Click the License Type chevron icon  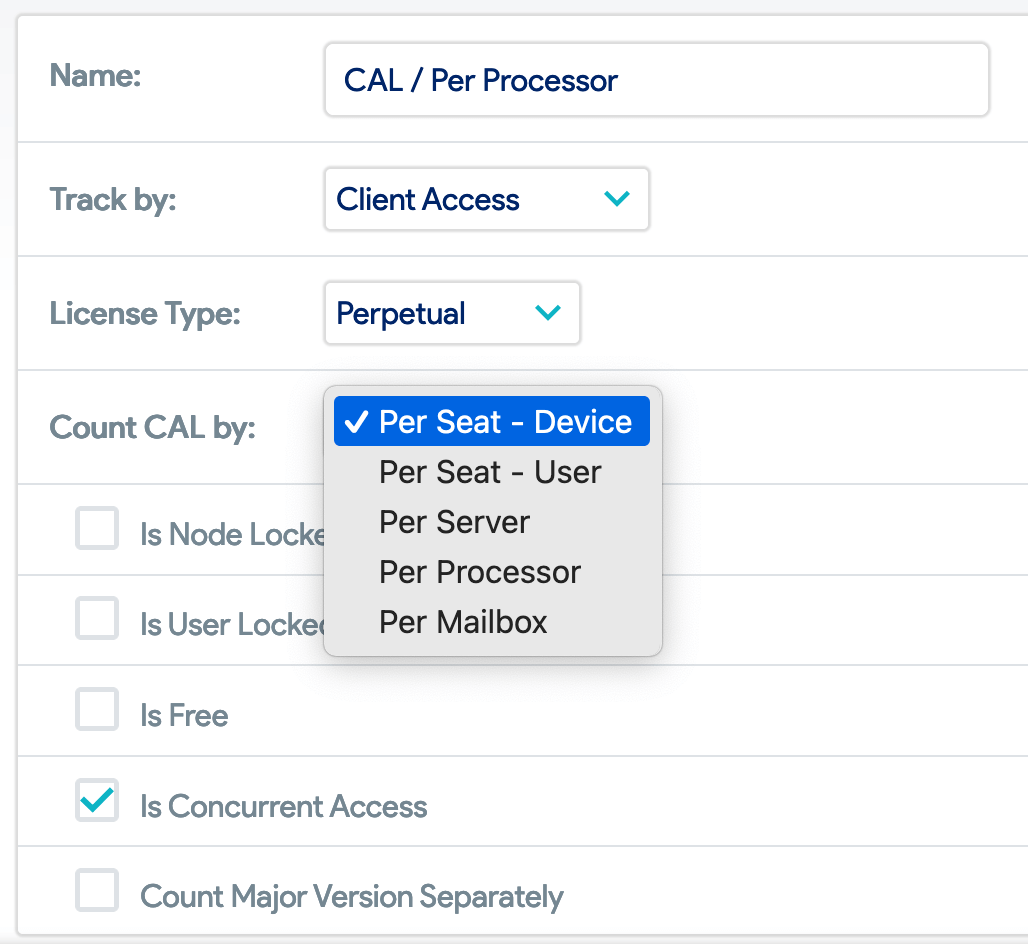pyautogui.click(x=547, y=313)
